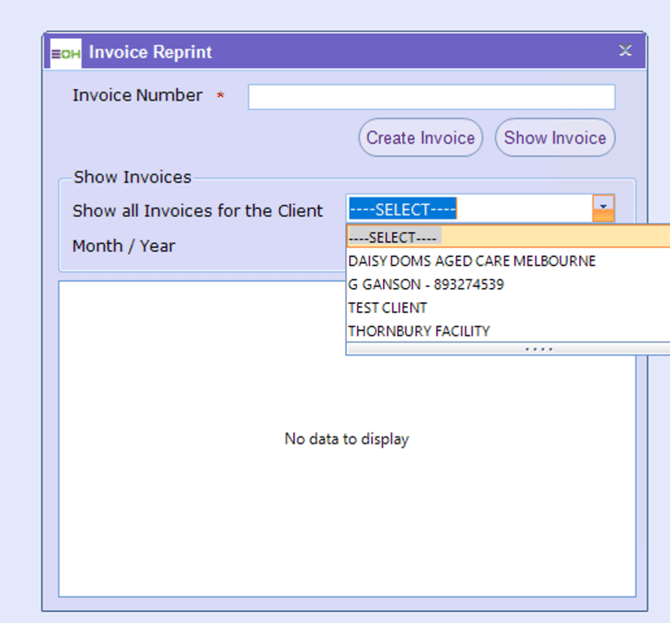Pick G GANSON - 893274539 from list

426,284
